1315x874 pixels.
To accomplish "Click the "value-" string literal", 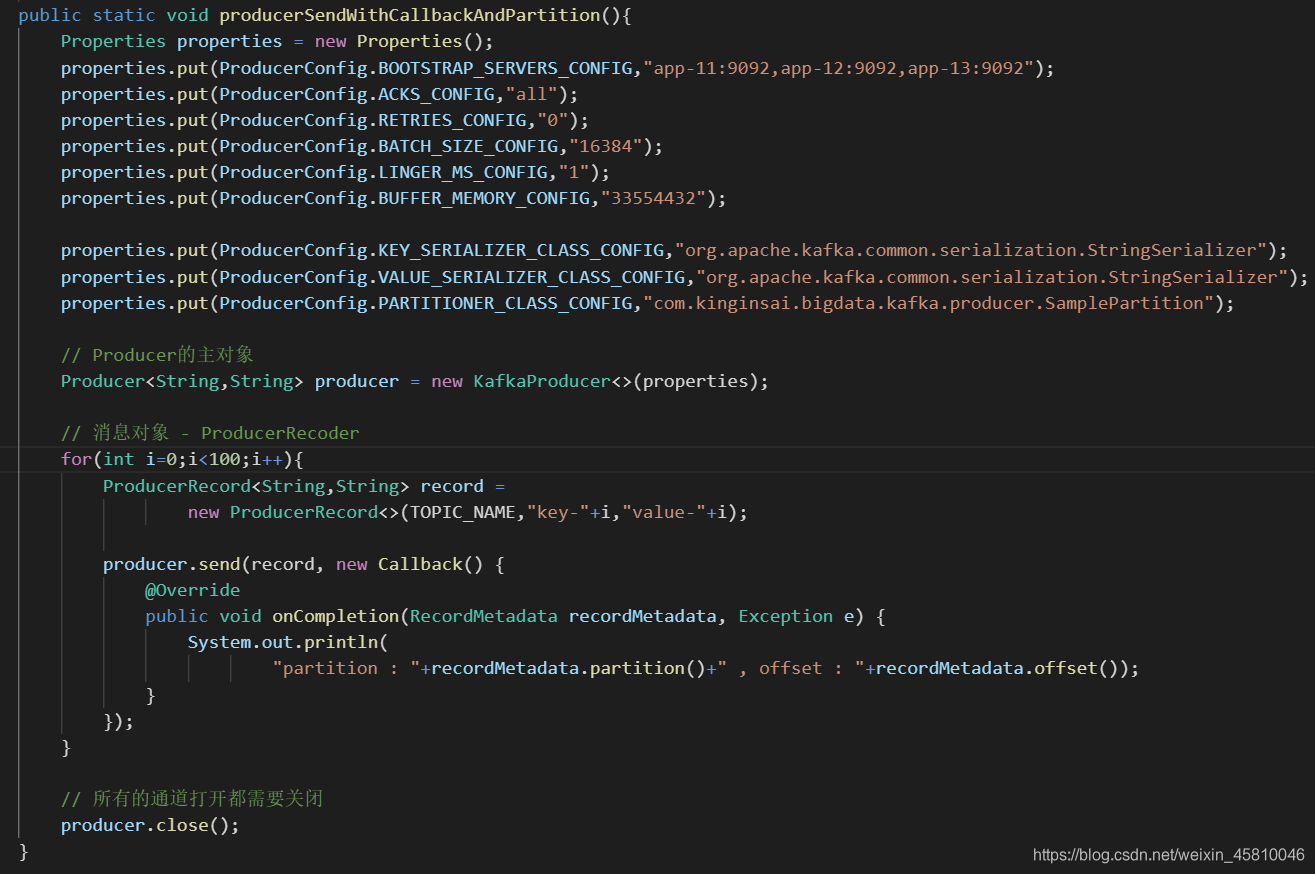I will [664, 512].
